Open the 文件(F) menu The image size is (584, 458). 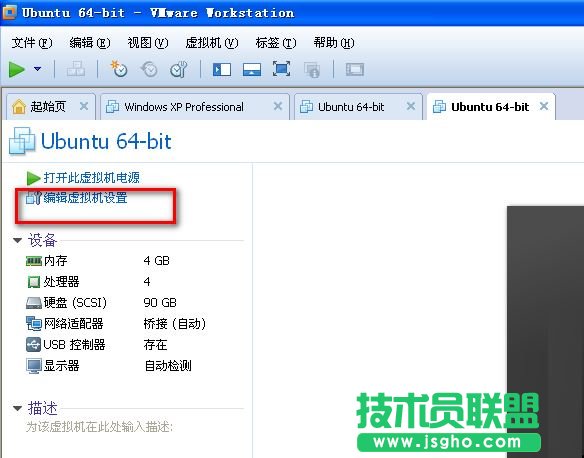click(x=32, y=43)
